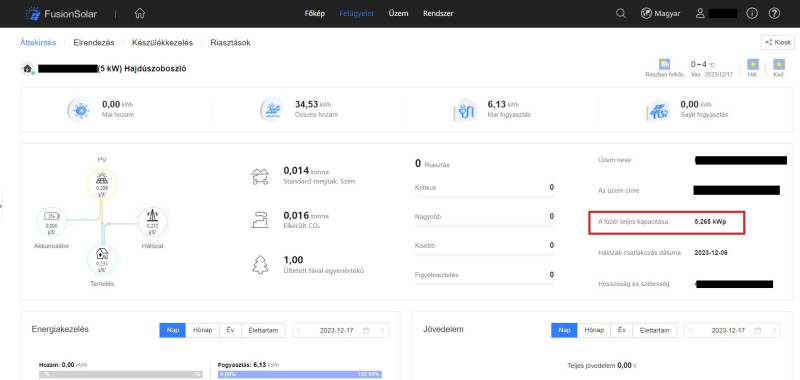Open the user account icon
Image resolution: width=800 pixels, height=380 pixels.
click(701, 14)
